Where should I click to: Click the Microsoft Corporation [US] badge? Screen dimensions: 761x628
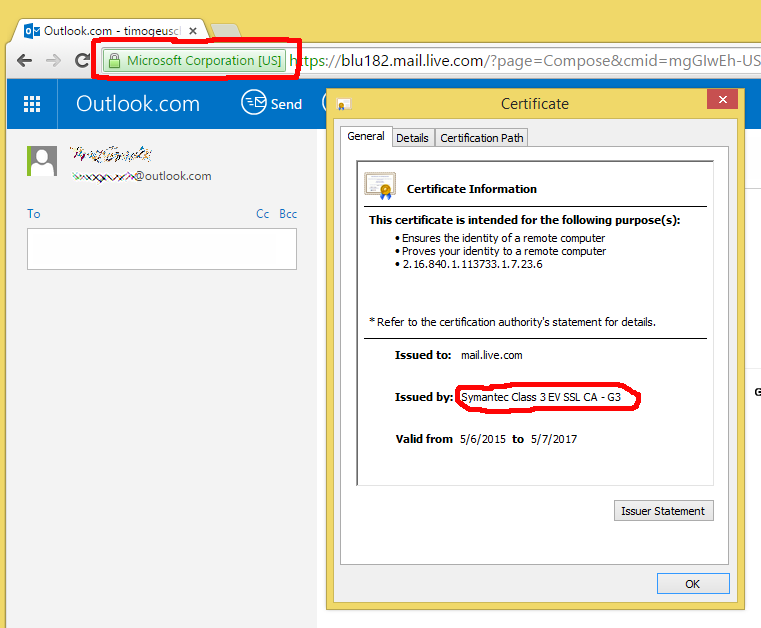(x=194, y=61)
